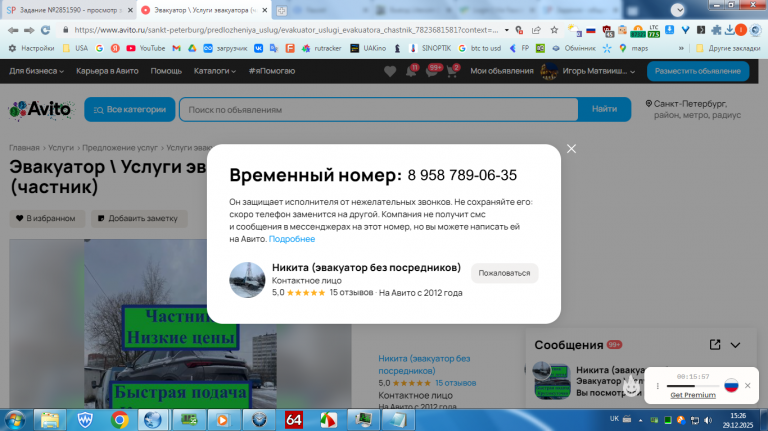768x431 pixels.
Task: Open Другие закладки folder
Action: coord(728,48)
